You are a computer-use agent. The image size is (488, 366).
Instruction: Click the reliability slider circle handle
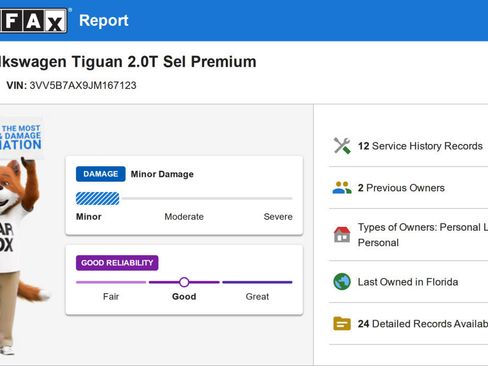click(184, 282)
